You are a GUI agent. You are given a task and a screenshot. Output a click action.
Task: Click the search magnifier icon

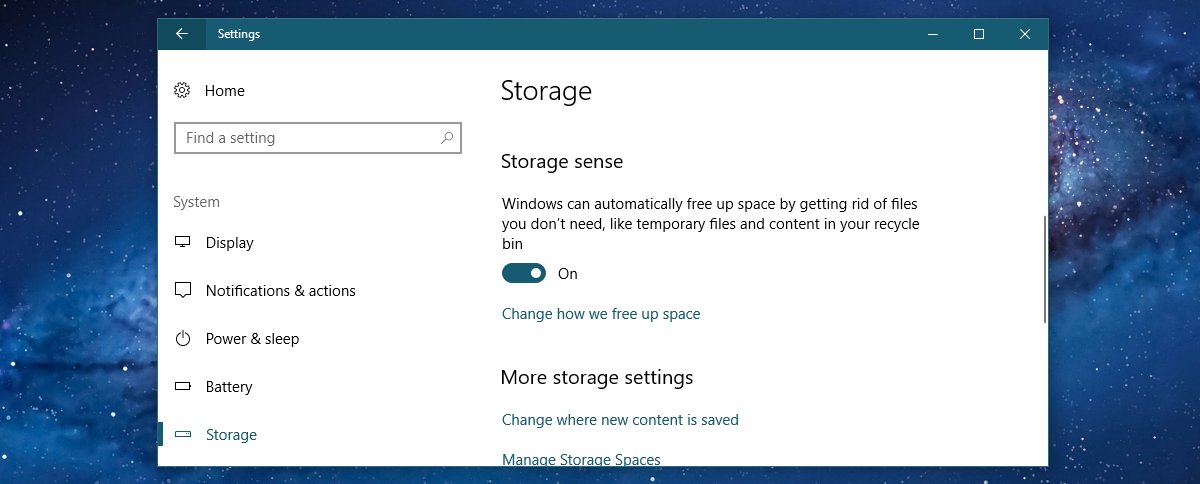[446, 138]
